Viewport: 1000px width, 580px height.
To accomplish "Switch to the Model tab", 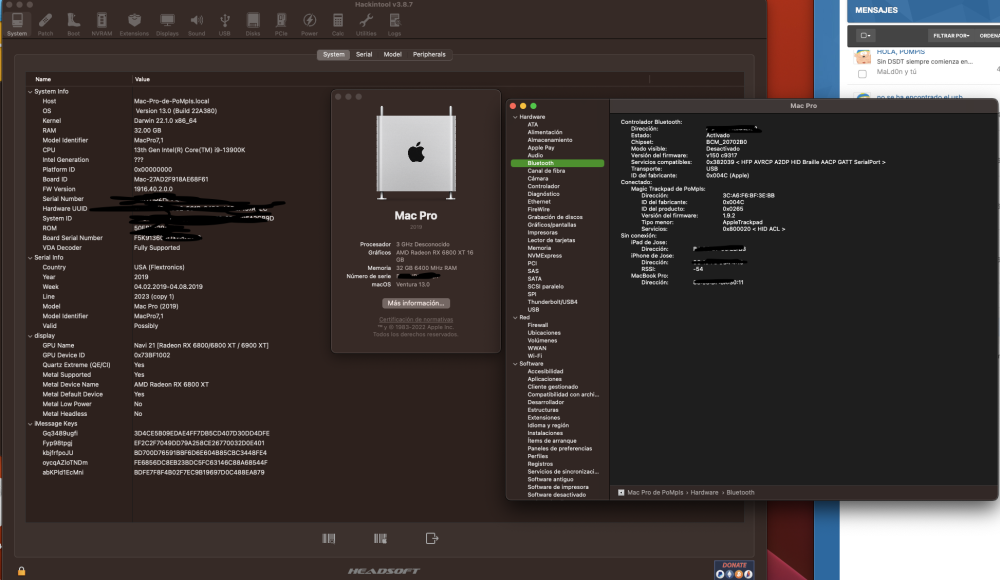I will point(392,54).
